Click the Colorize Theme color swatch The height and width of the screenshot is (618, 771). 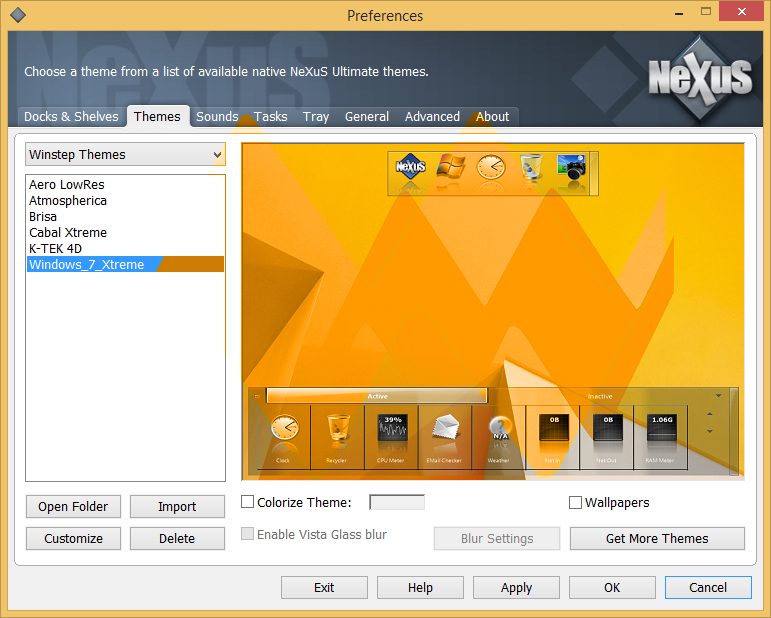click(x=397, y=502)
